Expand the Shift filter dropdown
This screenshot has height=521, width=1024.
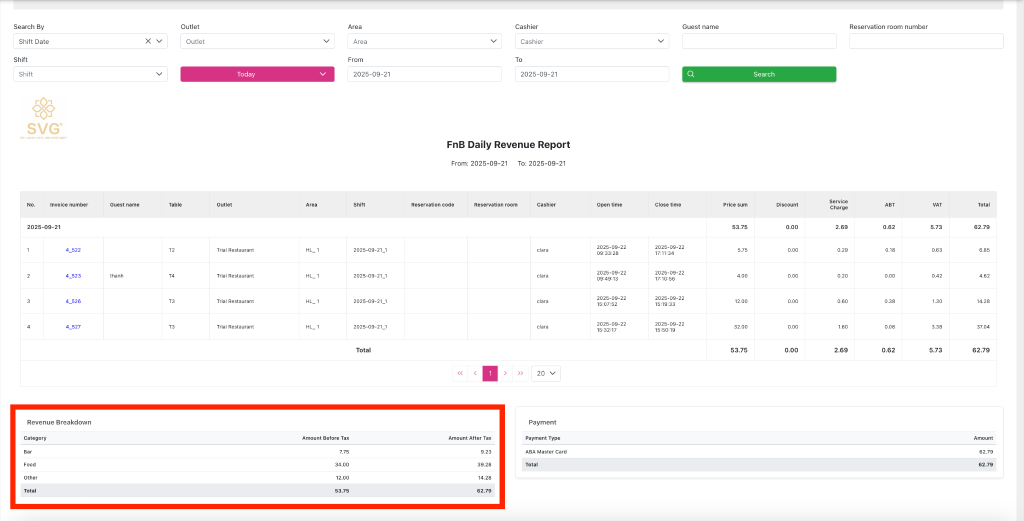[x=90, y=74]
